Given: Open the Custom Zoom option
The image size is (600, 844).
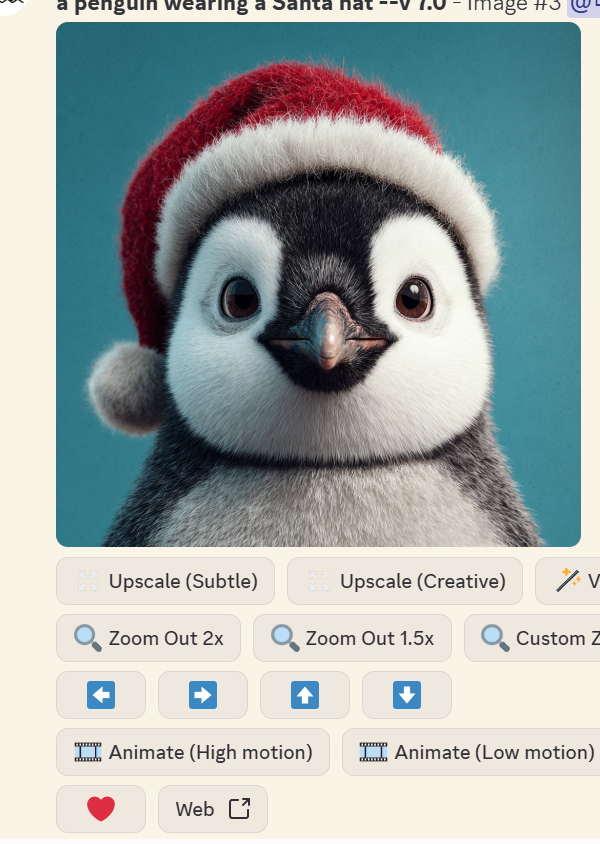Looking at the screenshot, I should [533, 638].
